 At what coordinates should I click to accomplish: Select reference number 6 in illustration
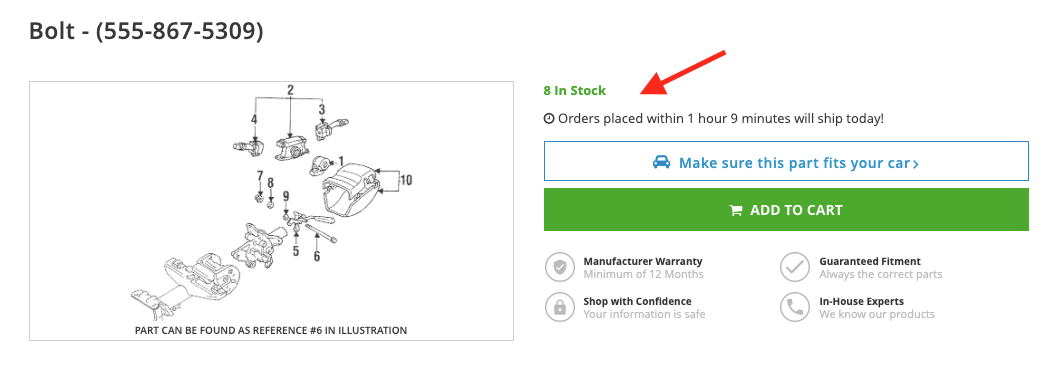click(x=317, y=255)
